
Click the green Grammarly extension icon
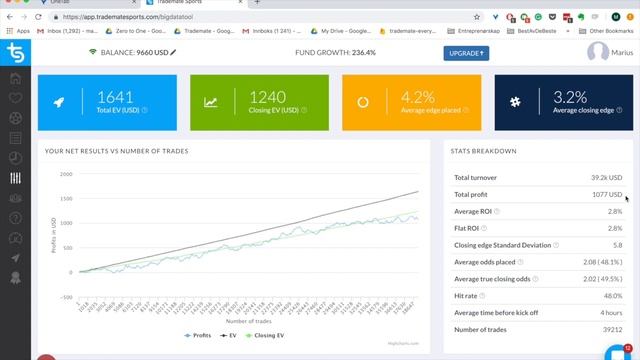click(x=538, y=17)
